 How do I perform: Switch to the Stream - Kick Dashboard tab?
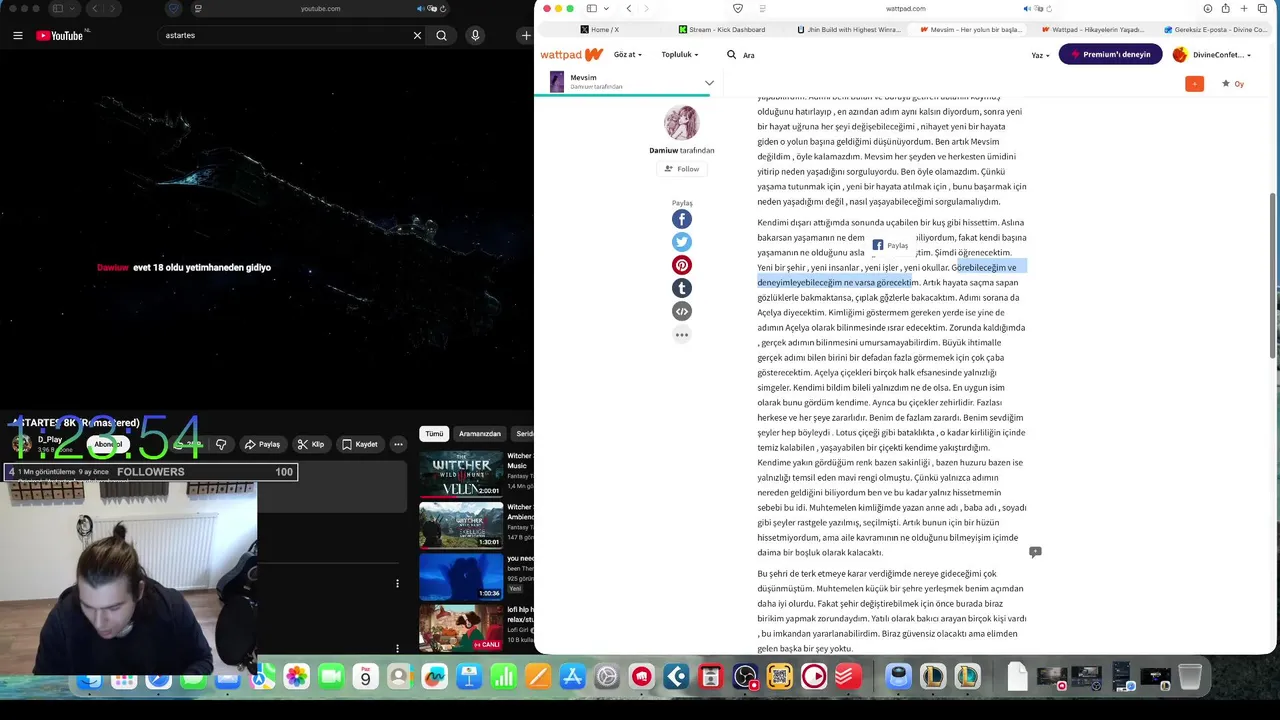point(721,29)
